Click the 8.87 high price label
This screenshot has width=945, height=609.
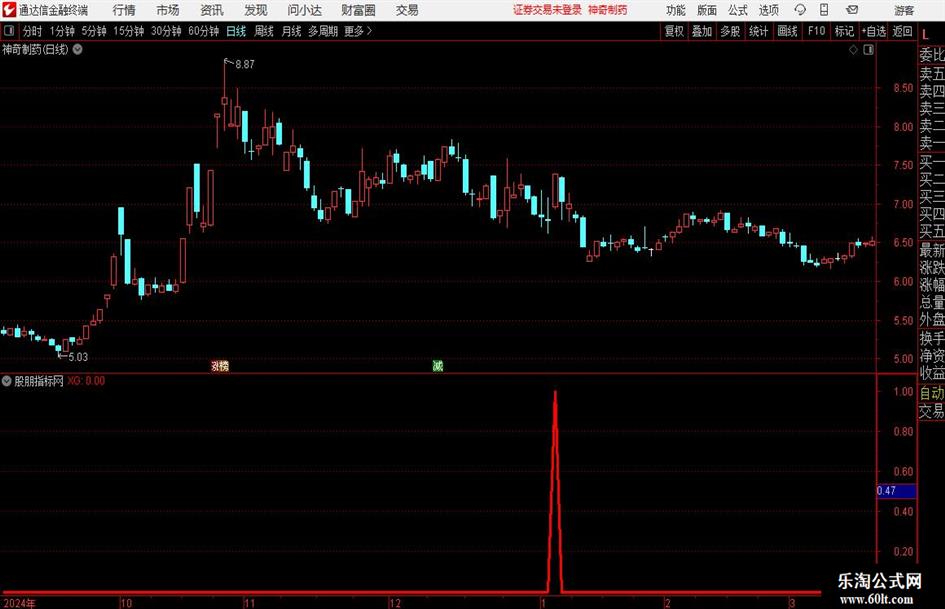pos(245,65)
